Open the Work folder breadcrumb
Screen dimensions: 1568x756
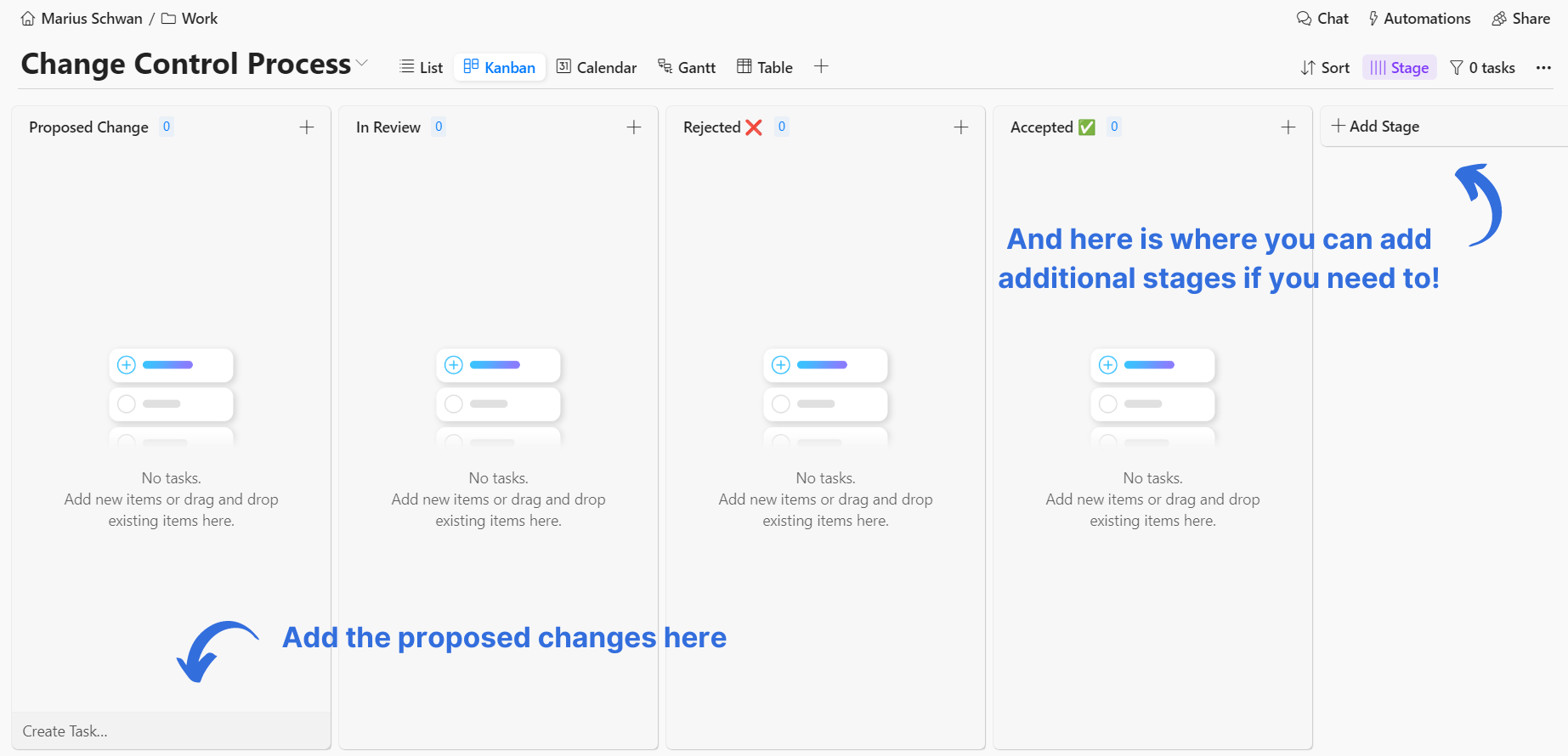point(199,19)
